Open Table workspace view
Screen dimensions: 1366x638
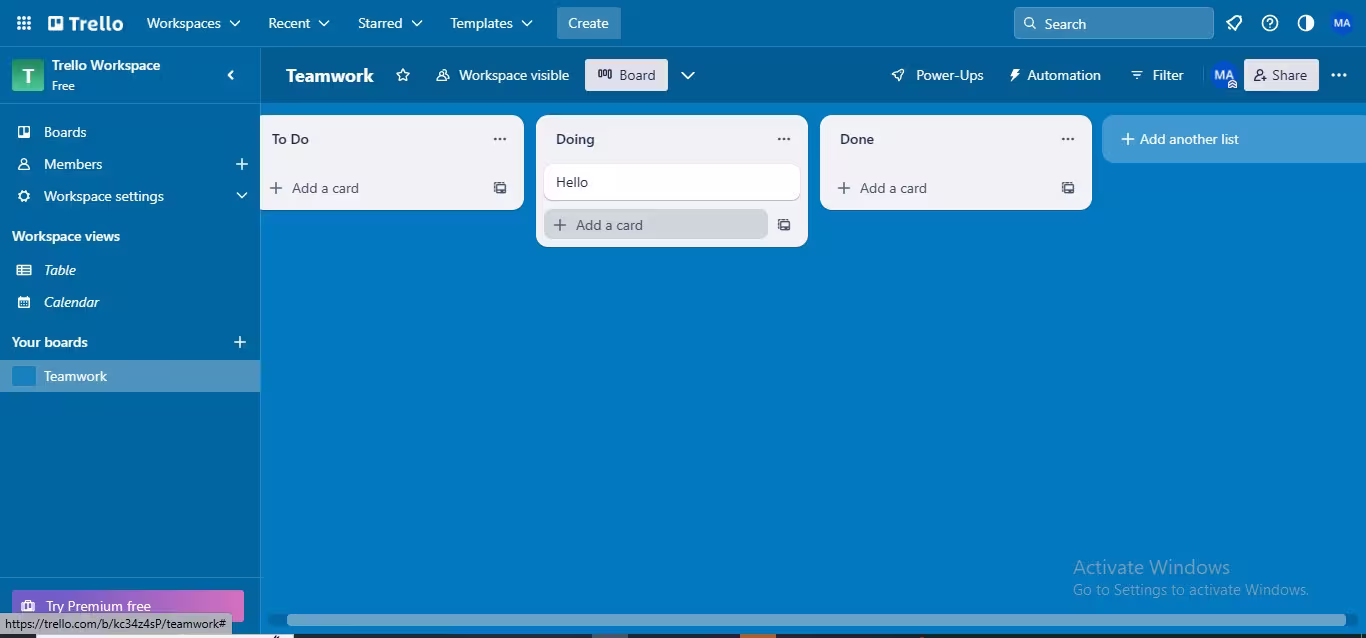point(130,270)
